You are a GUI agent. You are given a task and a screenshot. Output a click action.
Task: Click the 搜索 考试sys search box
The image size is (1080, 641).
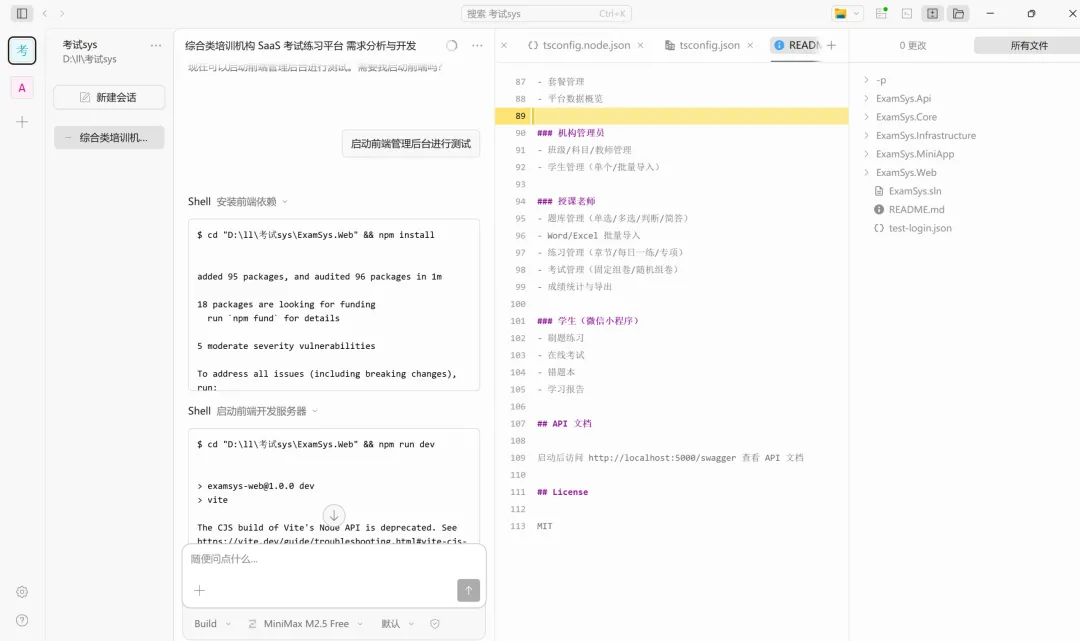(546, 14)
